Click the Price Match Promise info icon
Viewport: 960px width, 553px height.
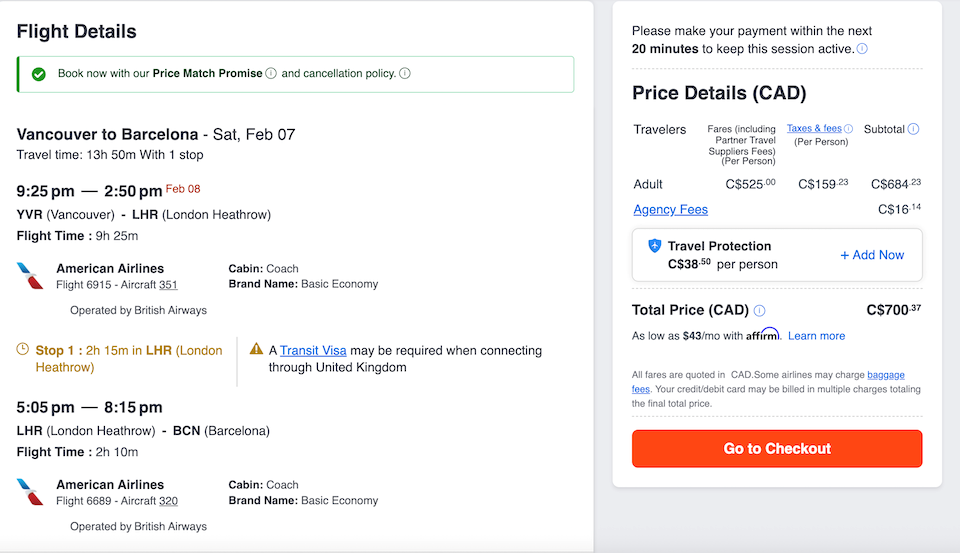point(271,73)
